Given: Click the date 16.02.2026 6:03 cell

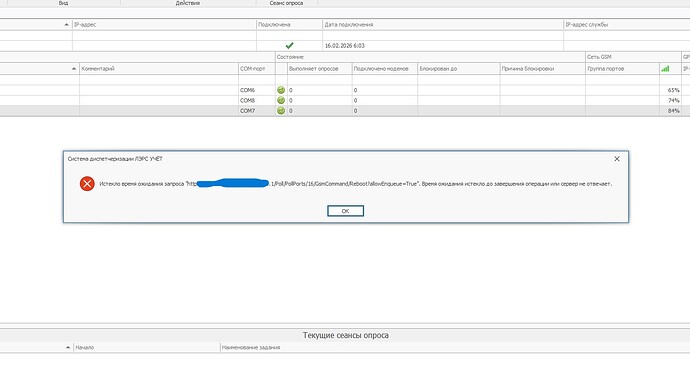Looking at the screenshot, I should (443, 45).
